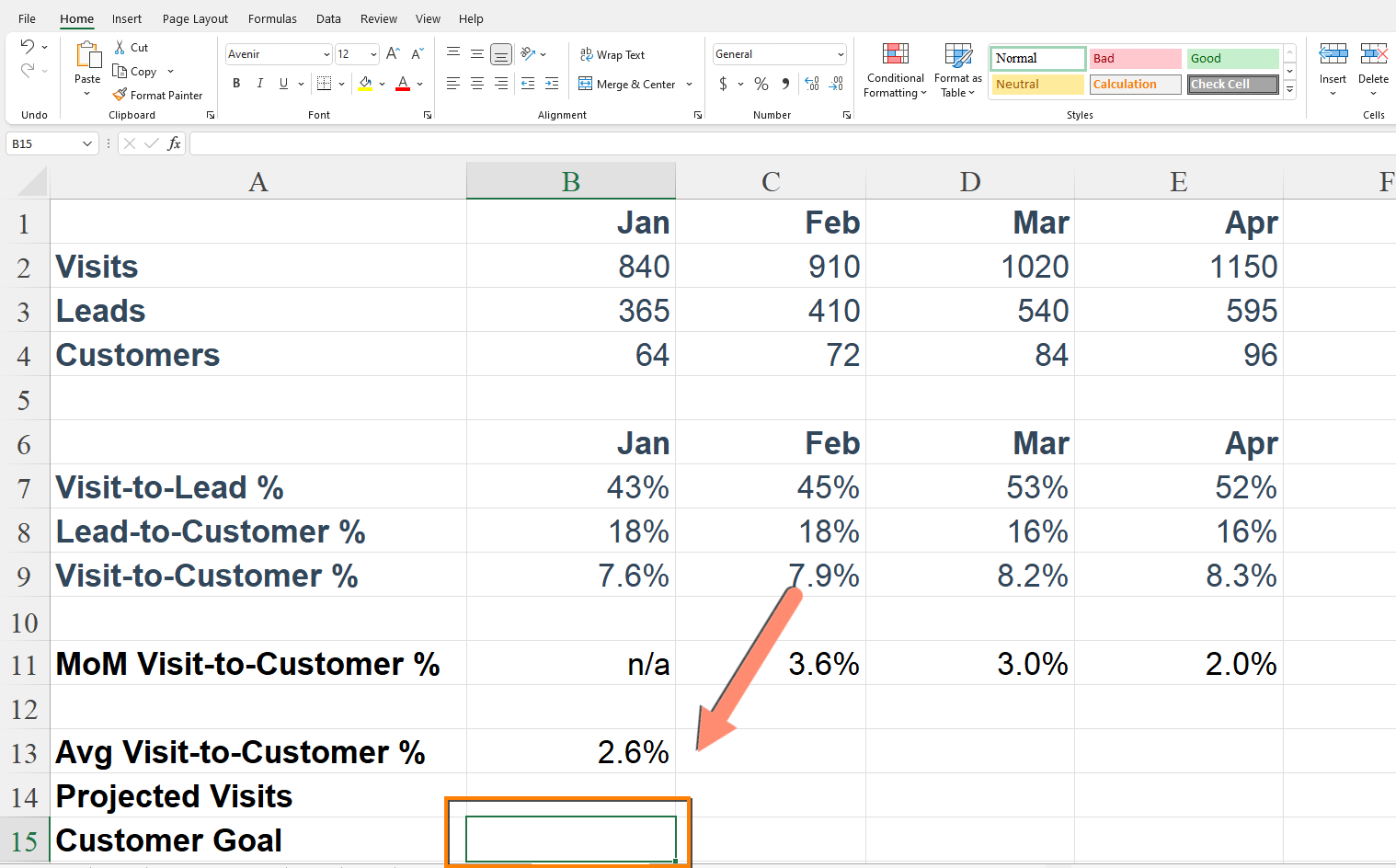Select Bottom Align icon

(501, 54)
